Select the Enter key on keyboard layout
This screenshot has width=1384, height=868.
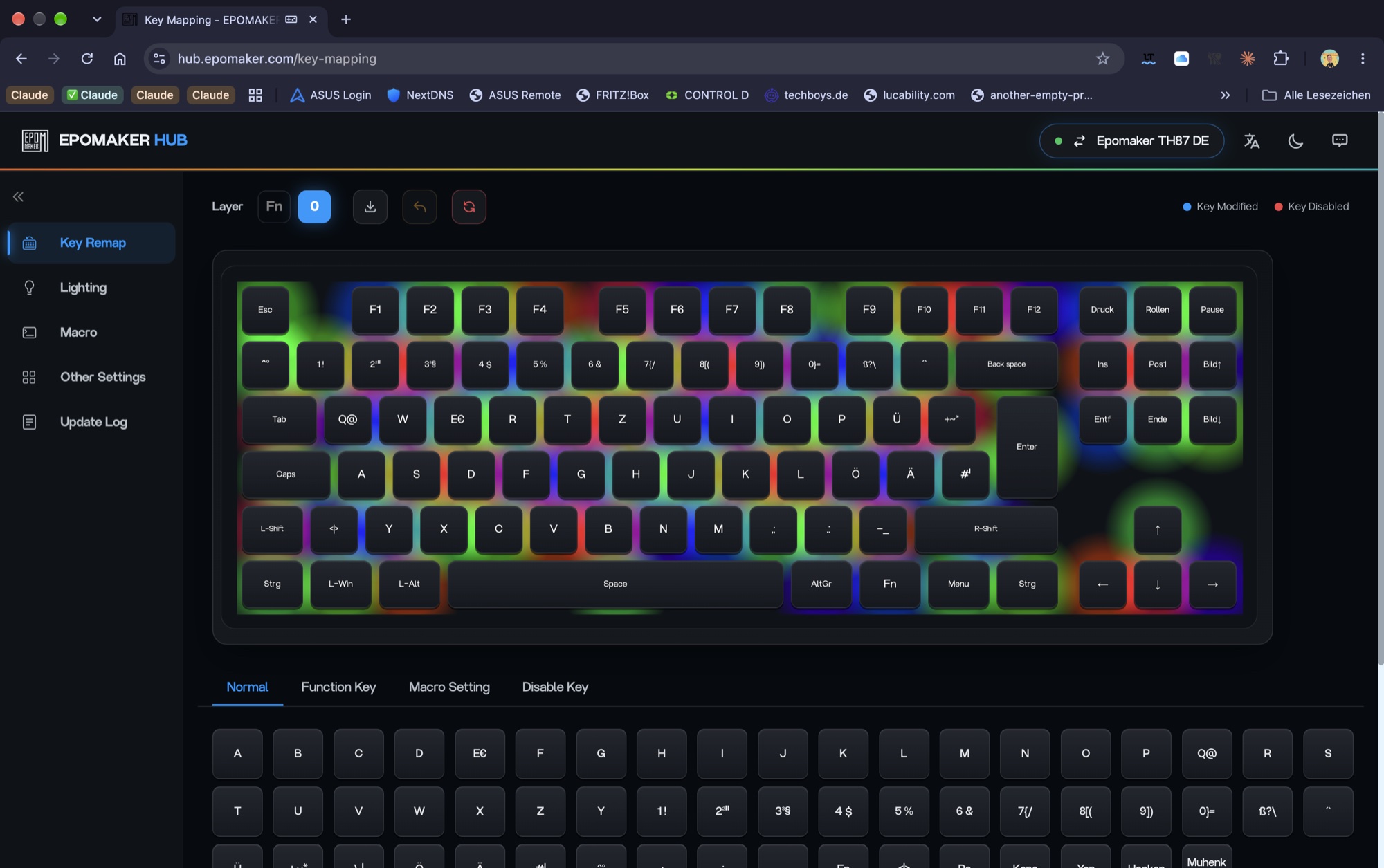point(1027,447)
